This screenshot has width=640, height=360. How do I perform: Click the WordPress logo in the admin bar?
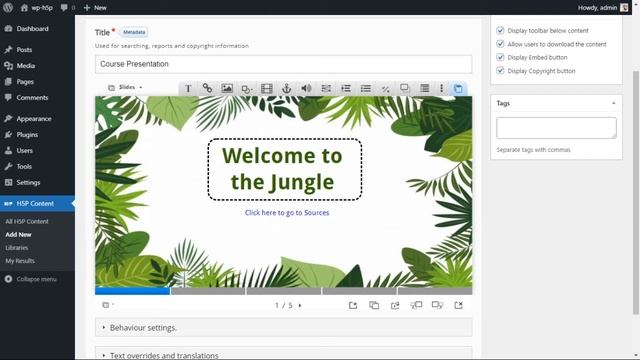click(x=8, y=7)
